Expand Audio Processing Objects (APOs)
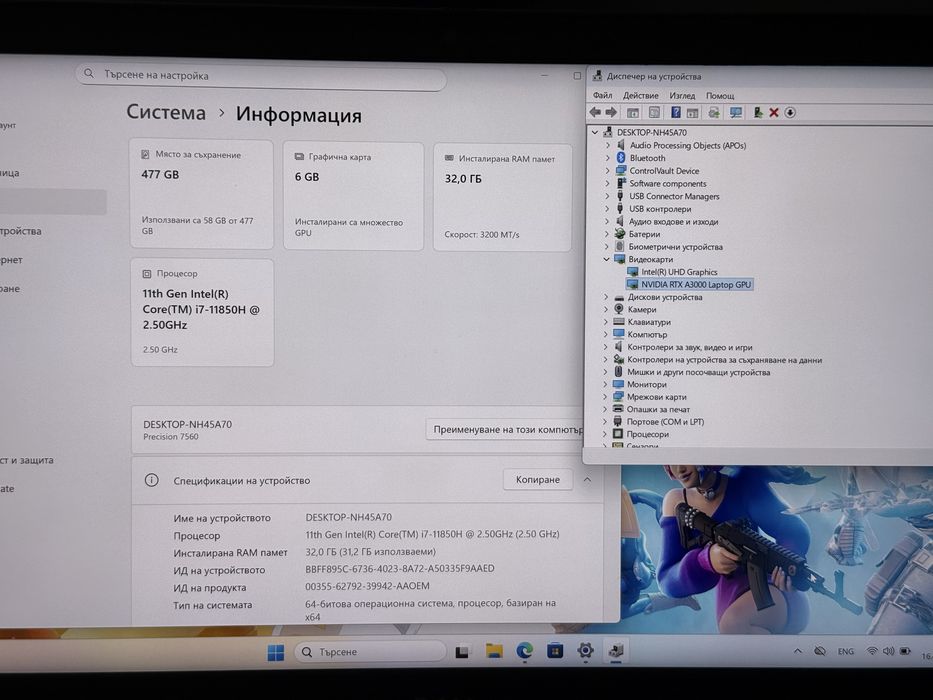The image size is (933, 700). (608, 145)
